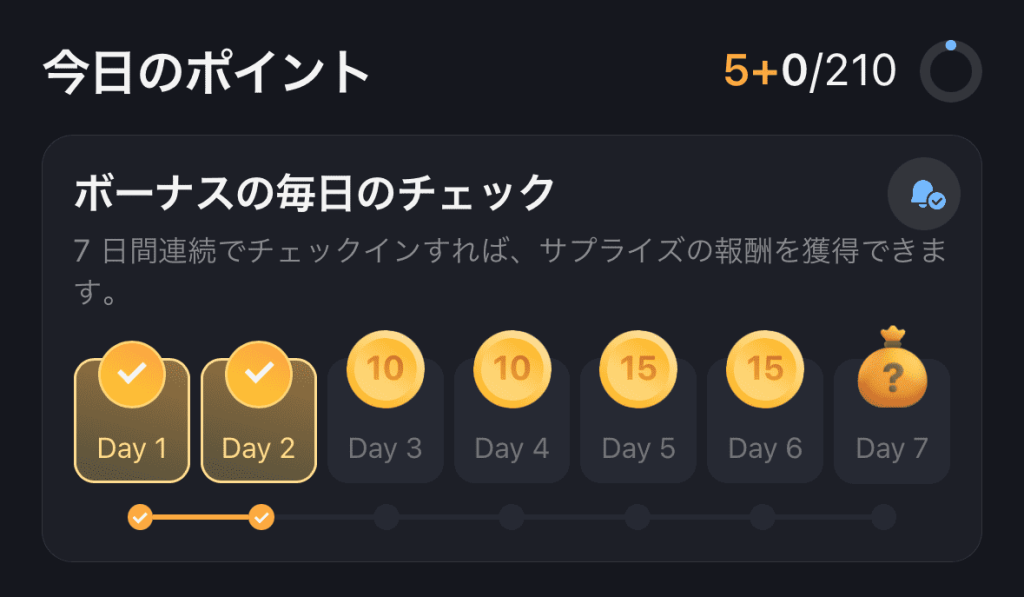Viewport: 1024px width, 597px height.
Task: Click the orange progress line segment
Action: pyautogui.click(x=200, y=517)
